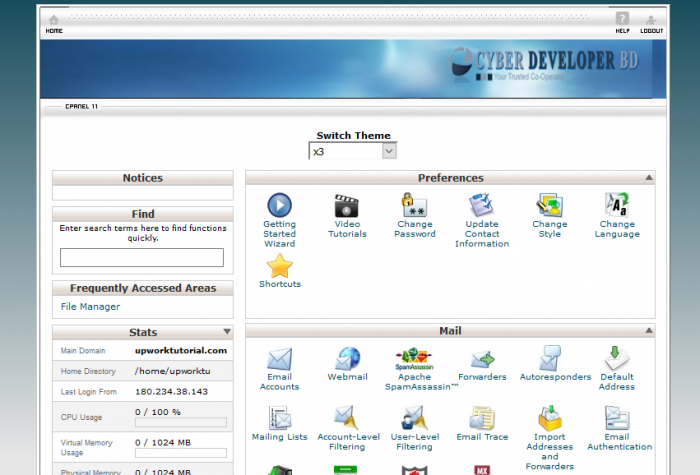Viewport: 700px width, 475px height.
Task: Launch Webmail
Action: coord(347,359)
